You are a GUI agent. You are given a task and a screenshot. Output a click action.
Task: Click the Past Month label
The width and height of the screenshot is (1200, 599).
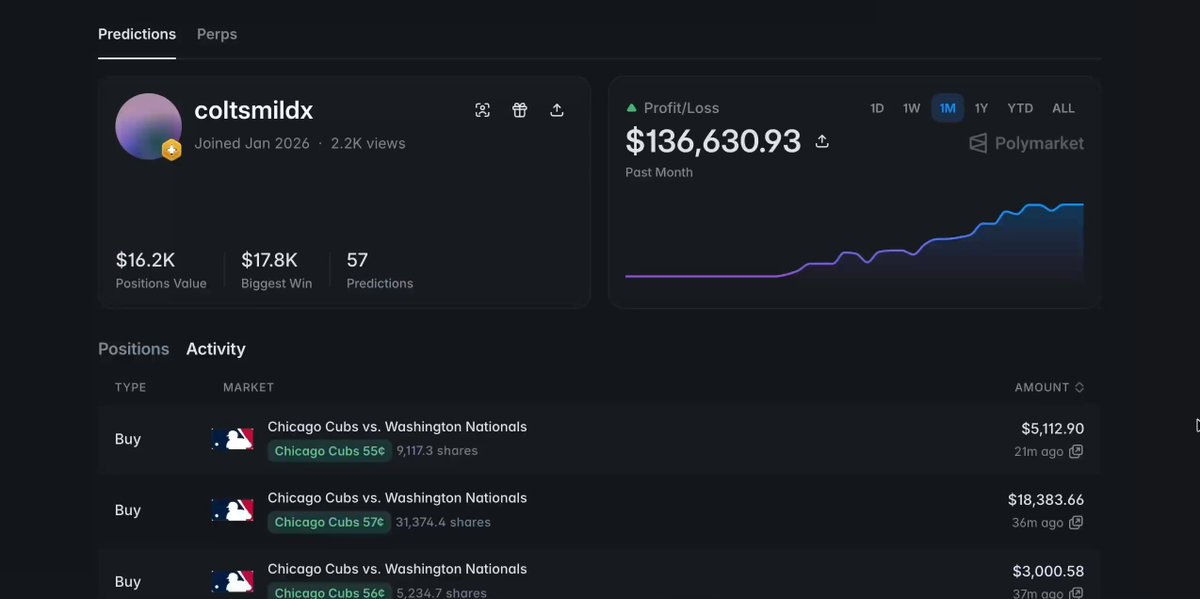[659, 172]
